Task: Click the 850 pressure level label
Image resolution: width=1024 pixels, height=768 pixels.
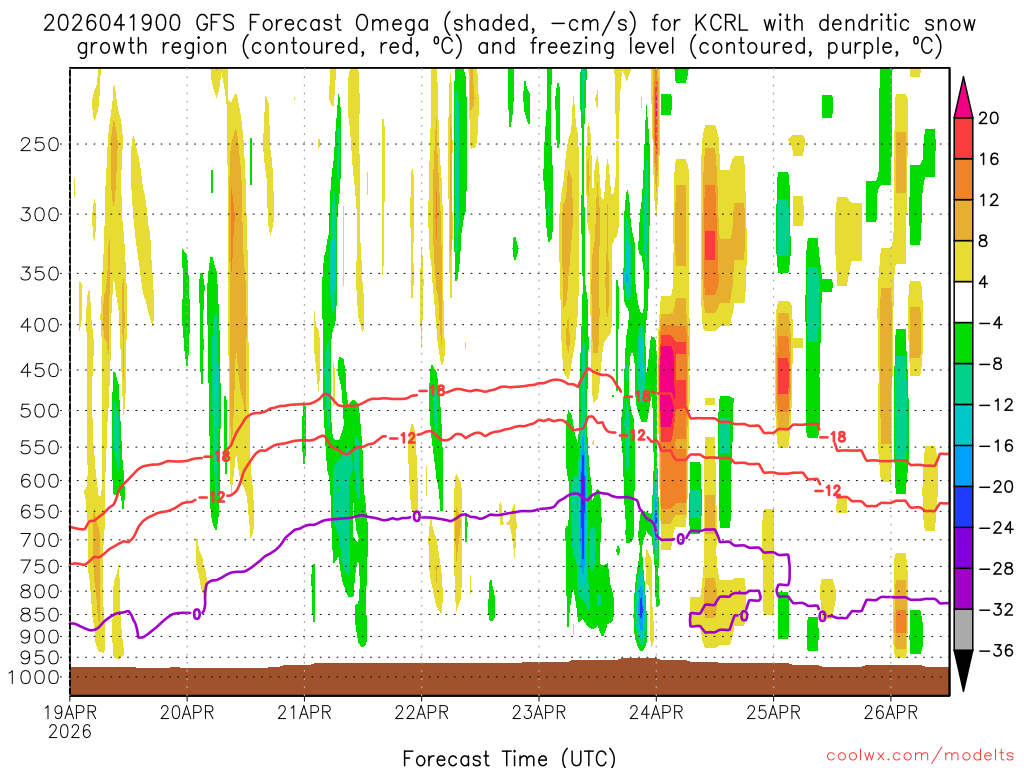Action: [x=40, y=615]
